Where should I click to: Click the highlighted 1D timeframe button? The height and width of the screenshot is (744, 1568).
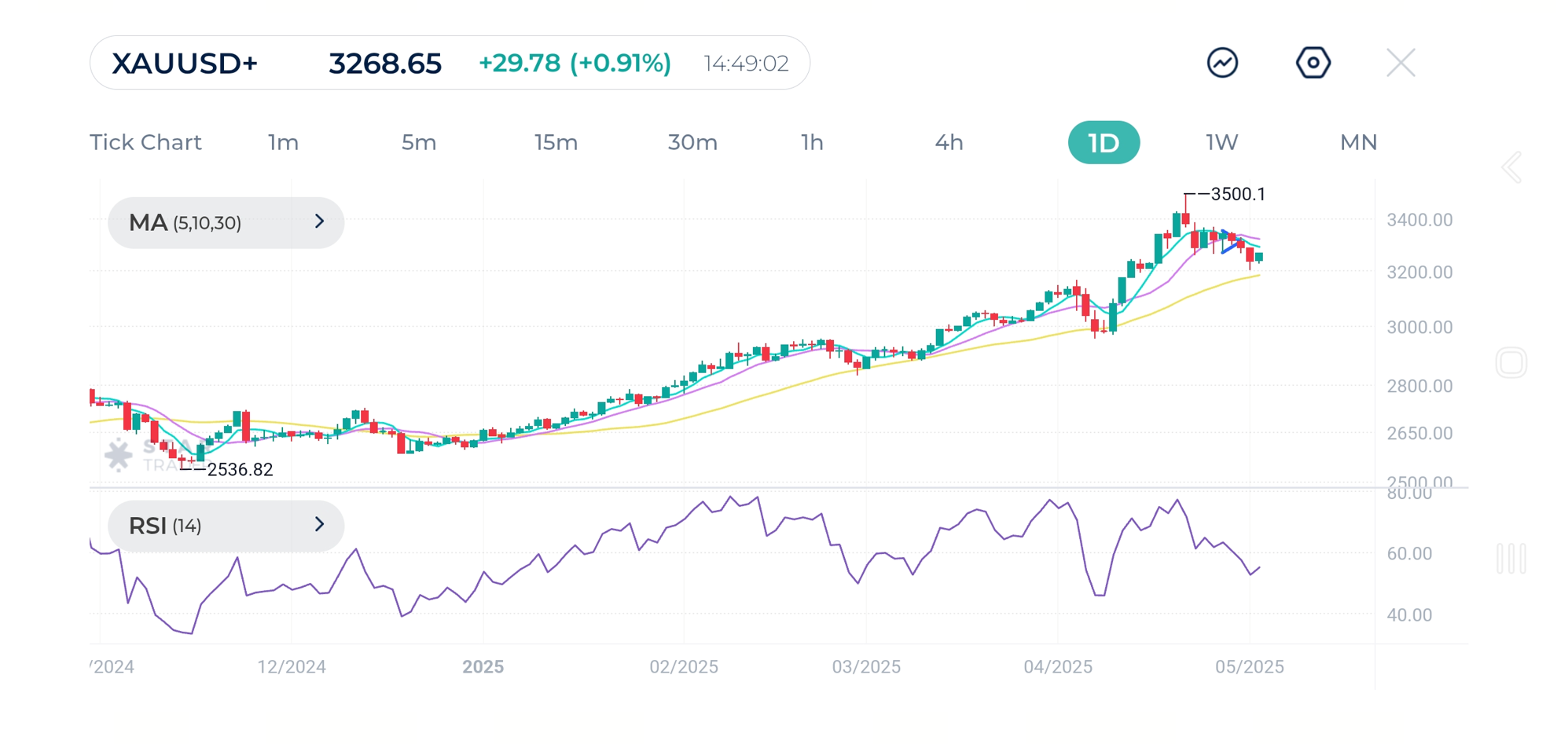coord(1103,142)
